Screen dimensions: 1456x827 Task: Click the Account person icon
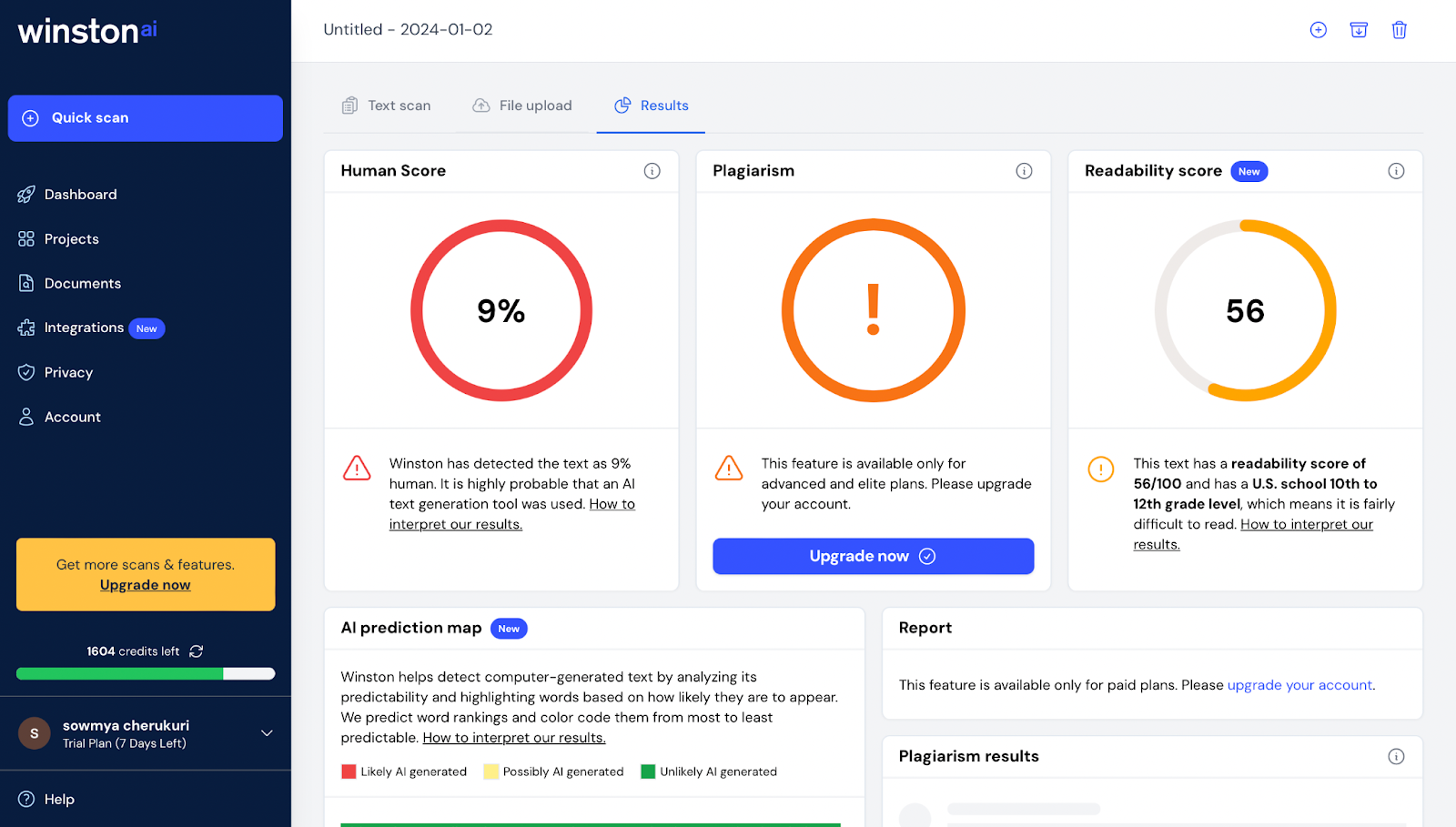coord(26,417)
